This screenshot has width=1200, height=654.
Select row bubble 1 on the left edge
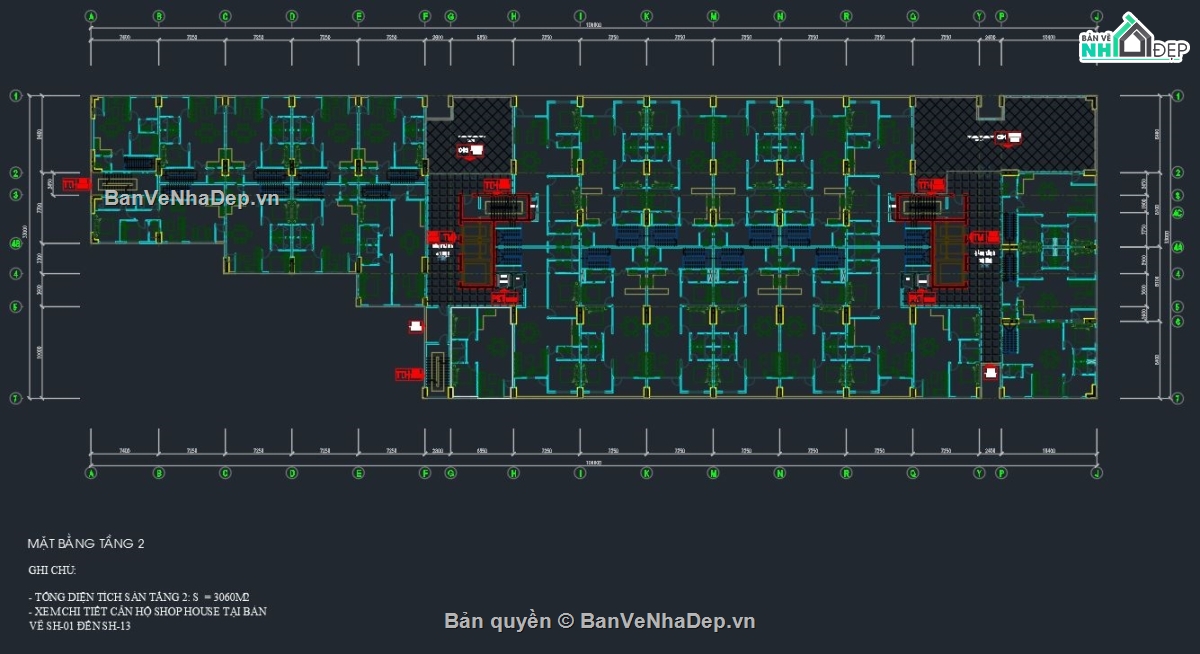16,96
